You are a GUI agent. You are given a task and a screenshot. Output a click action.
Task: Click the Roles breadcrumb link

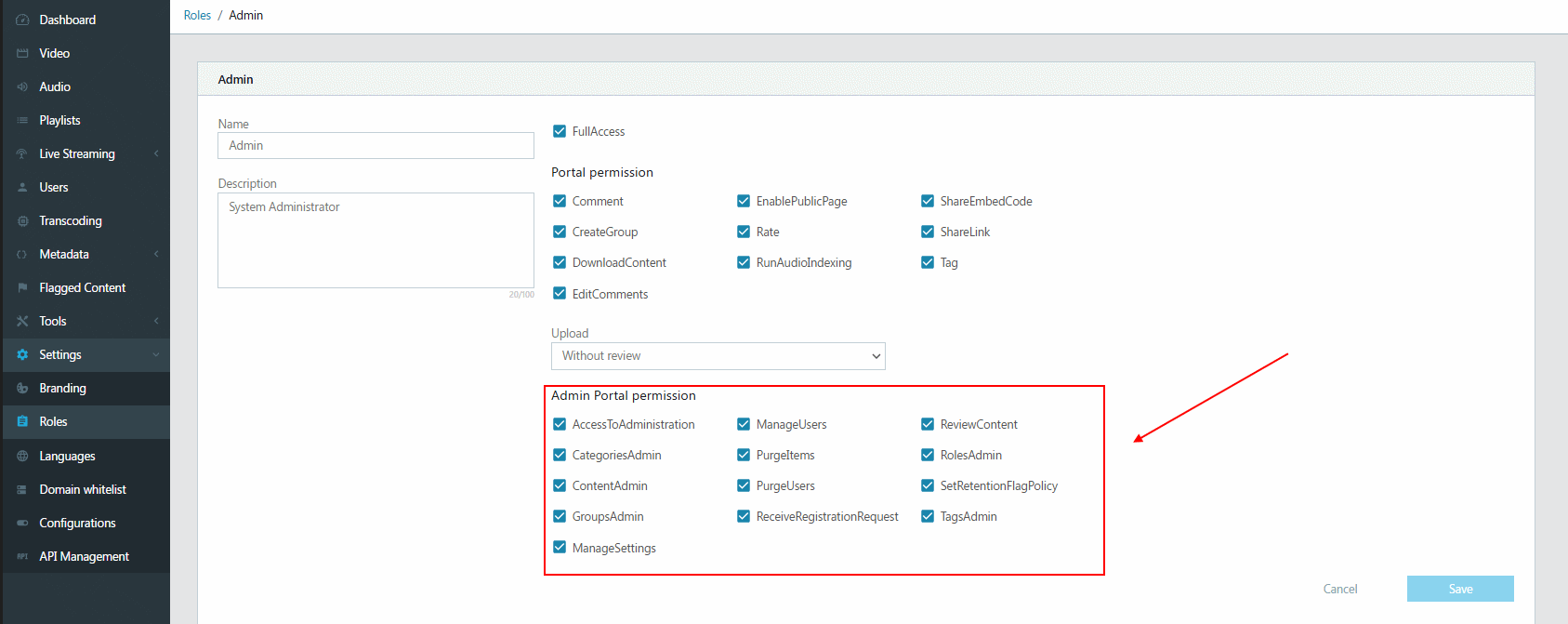tap(197, 15)
